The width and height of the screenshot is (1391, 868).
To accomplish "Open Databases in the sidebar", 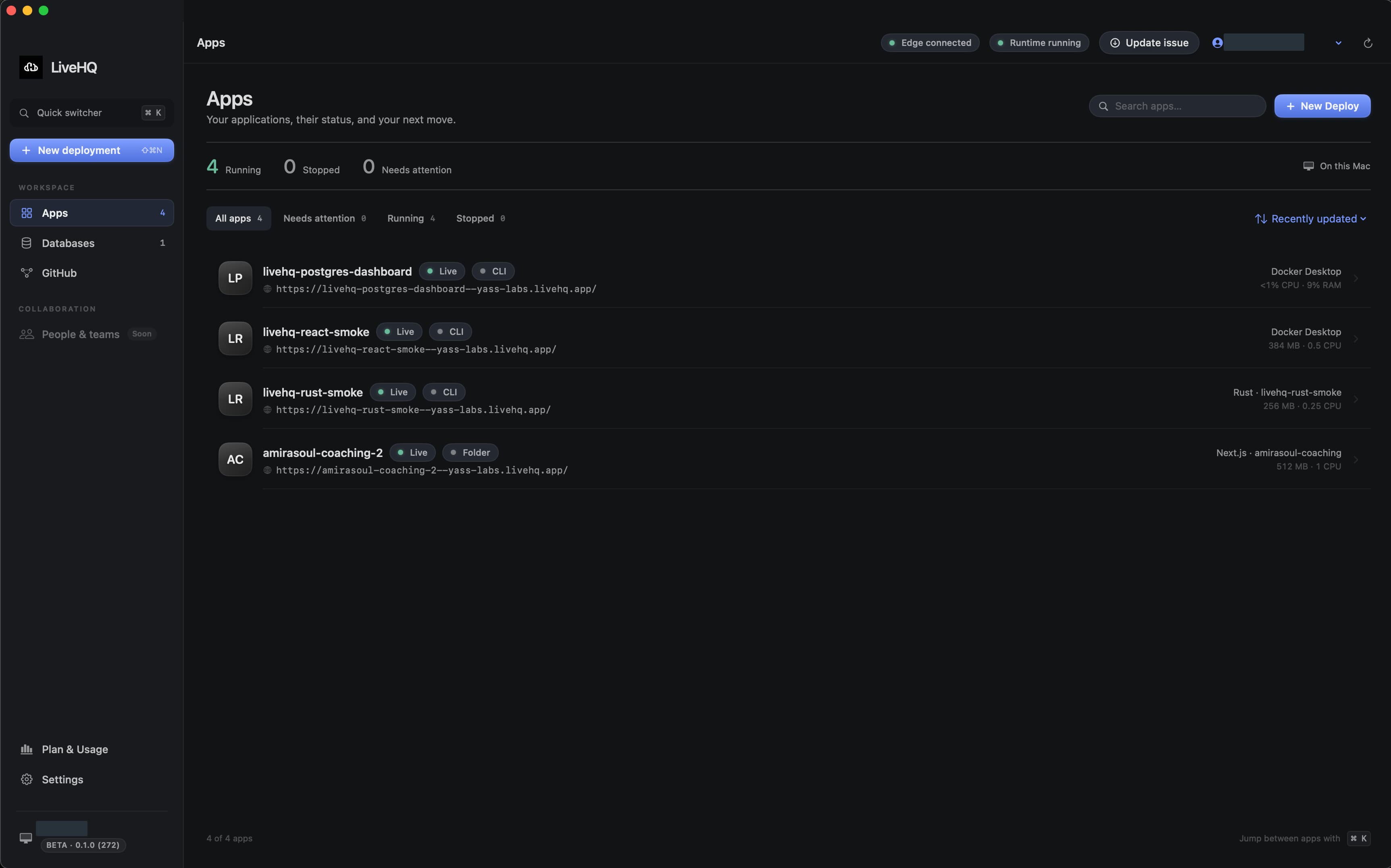I will tap(92, 243).
